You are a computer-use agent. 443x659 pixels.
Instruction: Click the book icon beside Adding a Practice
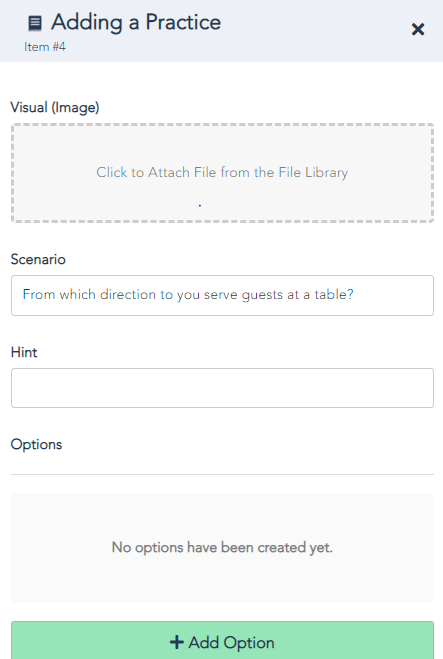click(34, 23)
